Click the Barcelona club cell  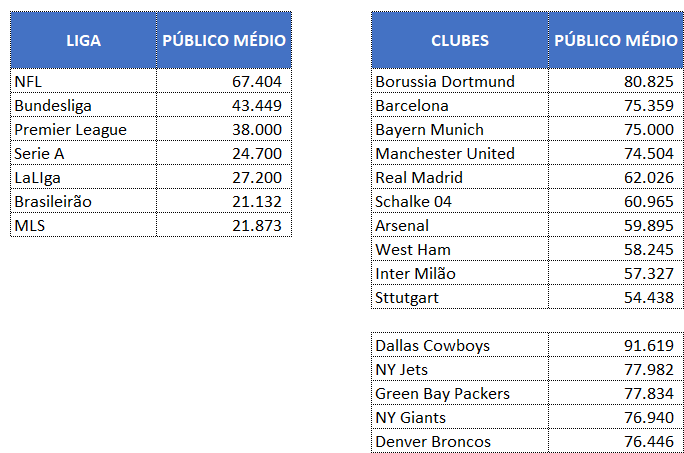coord(460,105)
